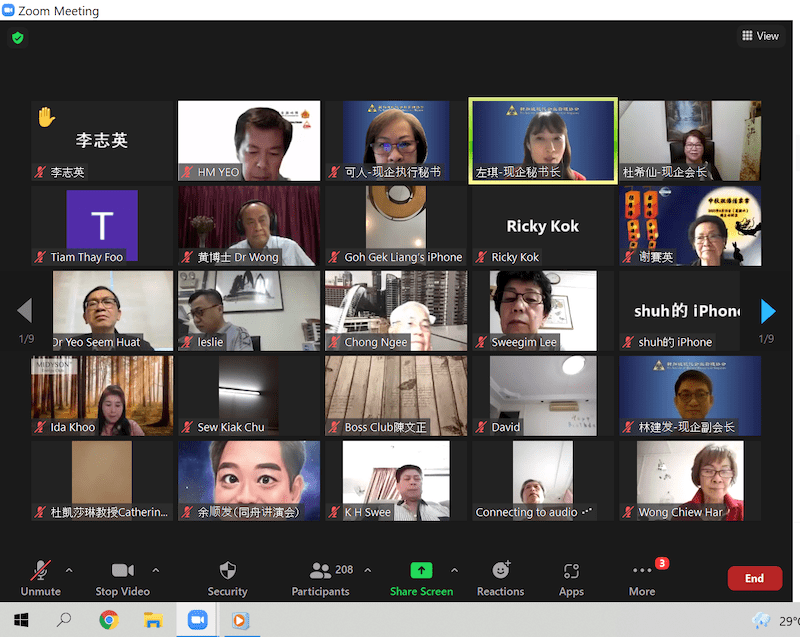Go to next page of video gallery
The image size is (800, 637).
pos(767,311)
